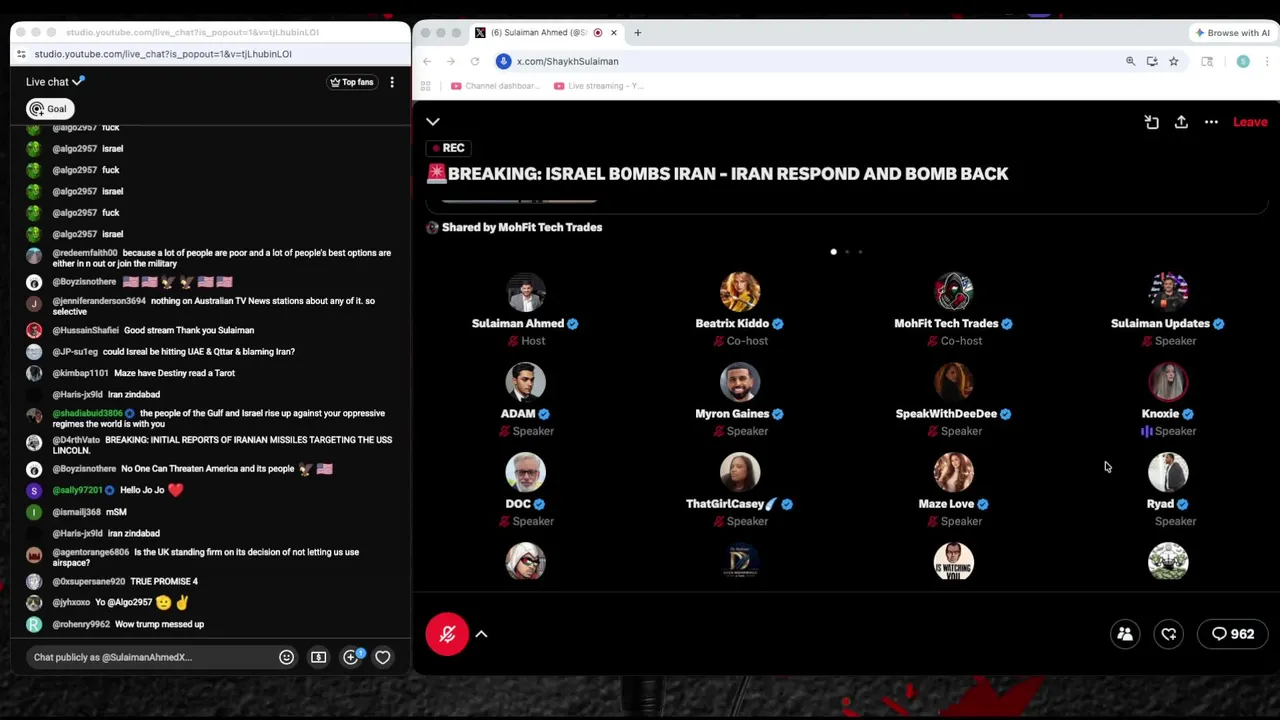
Task: Open the emoji picker in live chat
Action: (x=286, y=657)
